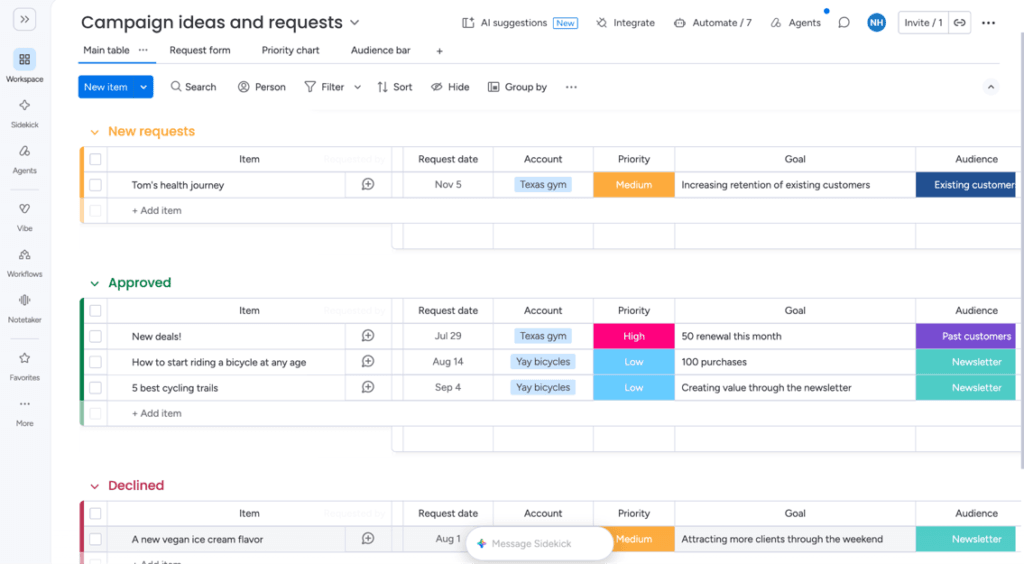Open Texas gym account tag for New deals!
The height and width of the screenshot is (564, 1024).
tap(543, 336)
